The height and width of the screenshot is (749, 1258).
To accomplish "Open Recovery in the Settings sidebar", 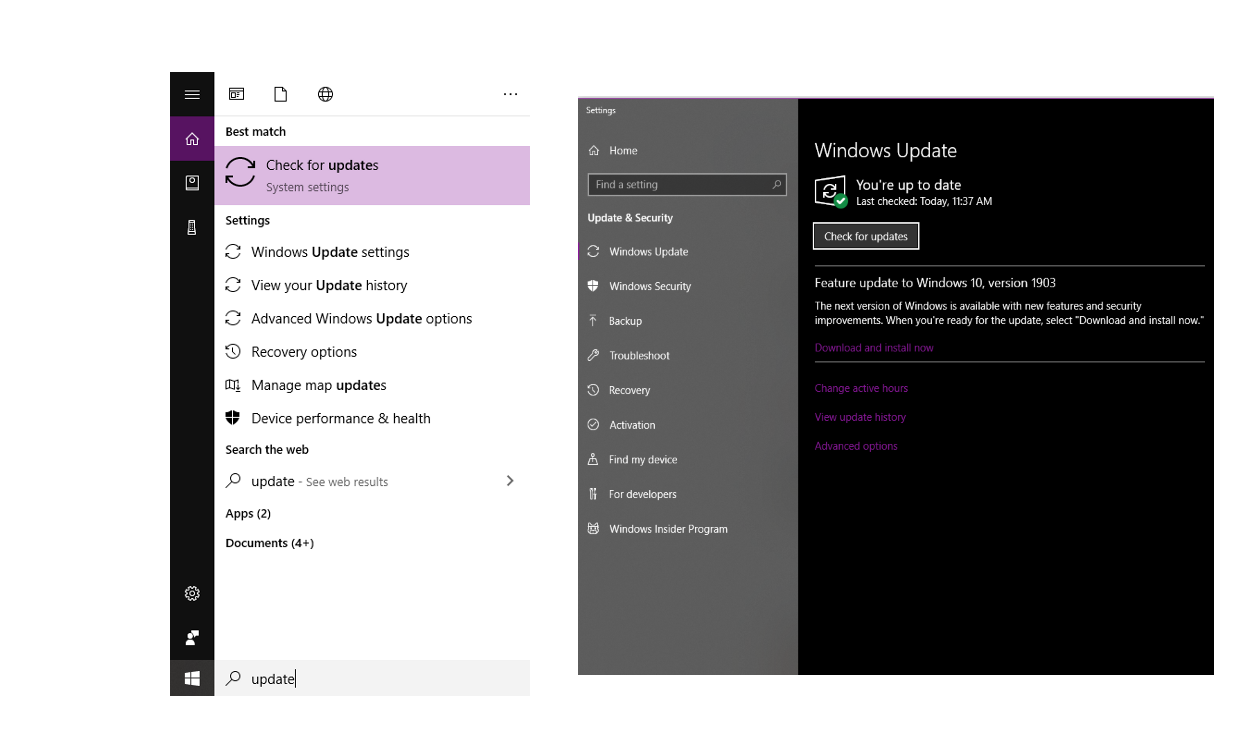I will click(688, 390).
